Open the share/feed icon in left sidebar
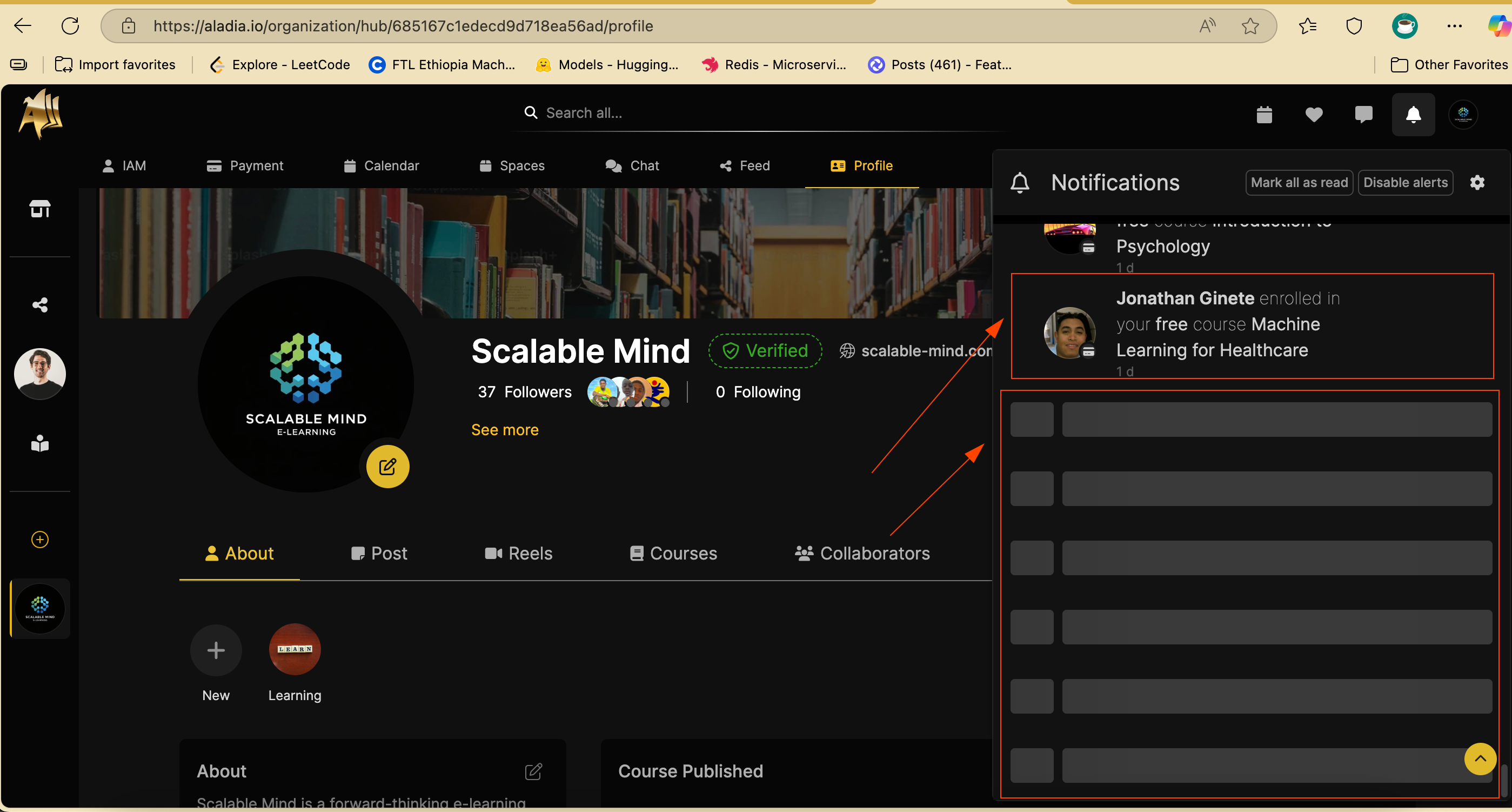This screenshot has height=812, width=1512. (x=40, y=305)
